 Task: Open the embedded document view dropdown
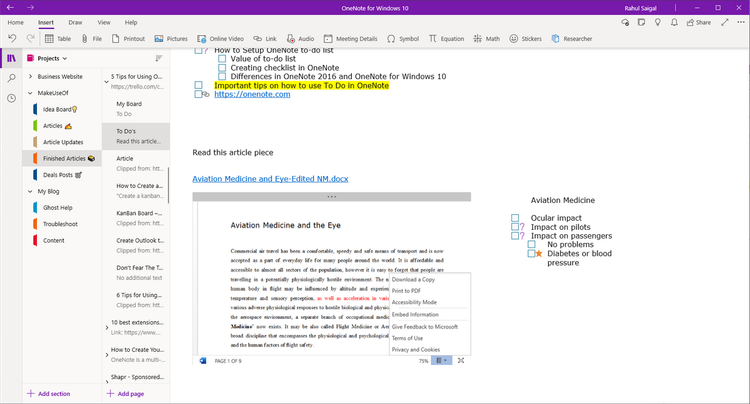[441, 360]
